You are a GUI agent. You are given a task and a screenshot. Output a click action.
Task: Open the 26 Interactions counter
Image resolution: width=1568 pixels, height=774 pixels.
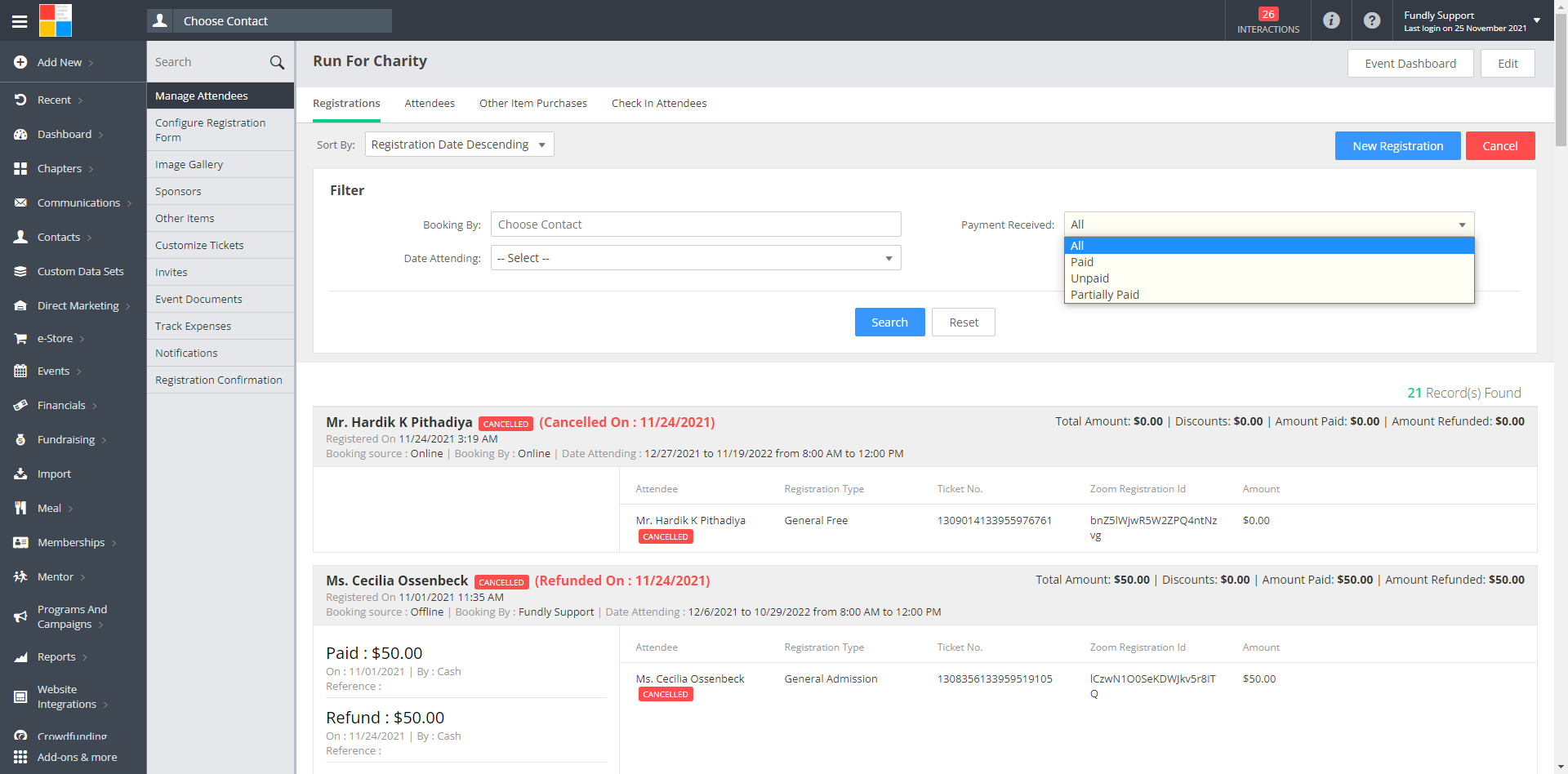[x=1268, y=20]
